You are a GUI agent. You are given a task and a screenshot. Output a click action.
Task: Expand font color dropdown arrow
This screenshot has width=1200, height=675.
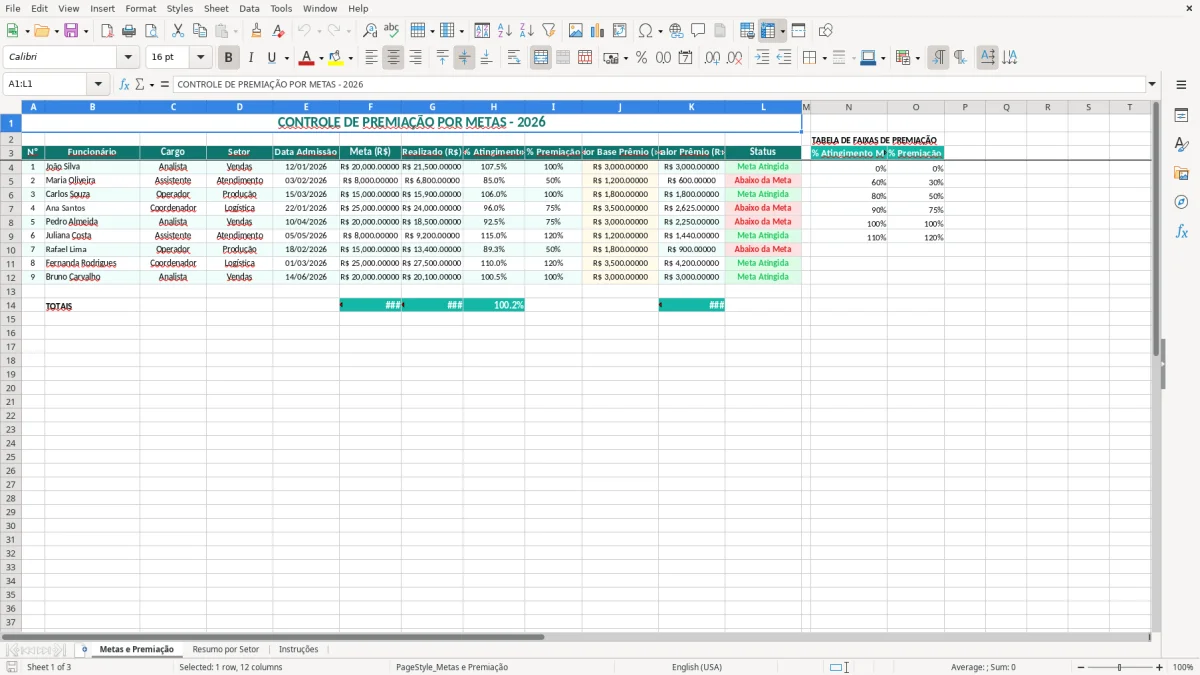click(x=321, y=58)
